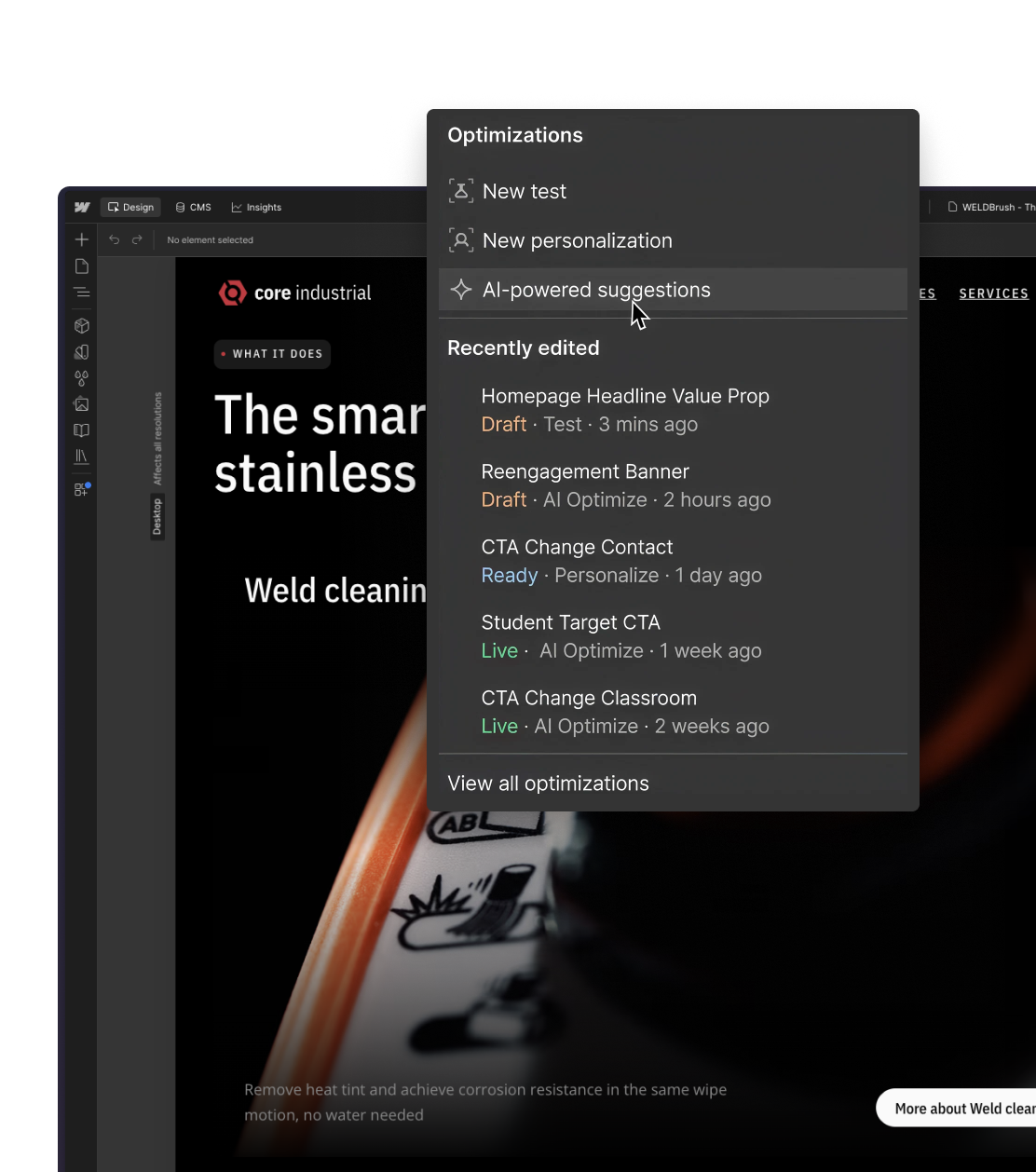1036x1172 pixels.
Task: Open the book icon in sidebar
Action: pyautogui.click(x=82, y=430)
